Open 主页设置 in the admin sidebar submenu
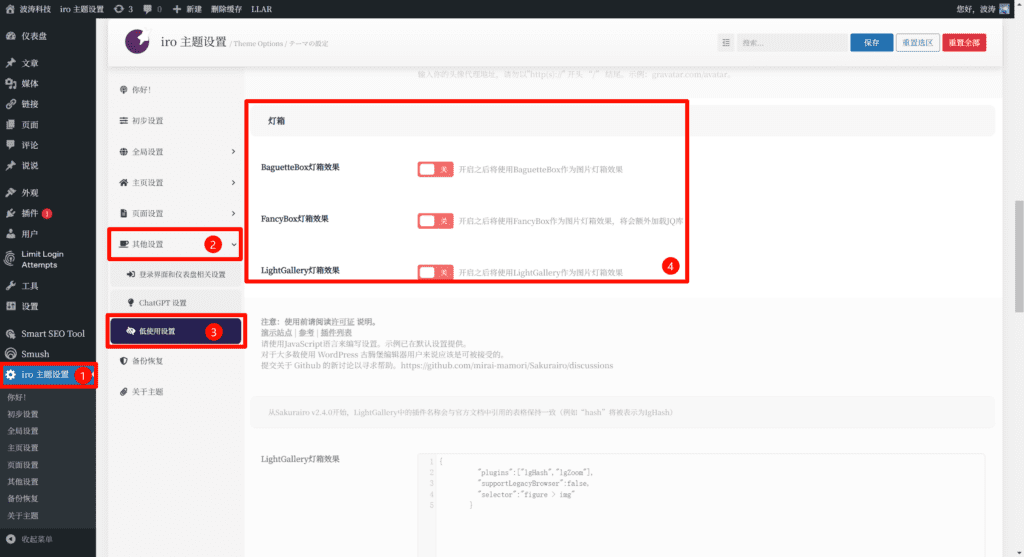This screenshot has width=1024, height=557. click(x=23, y=448)
